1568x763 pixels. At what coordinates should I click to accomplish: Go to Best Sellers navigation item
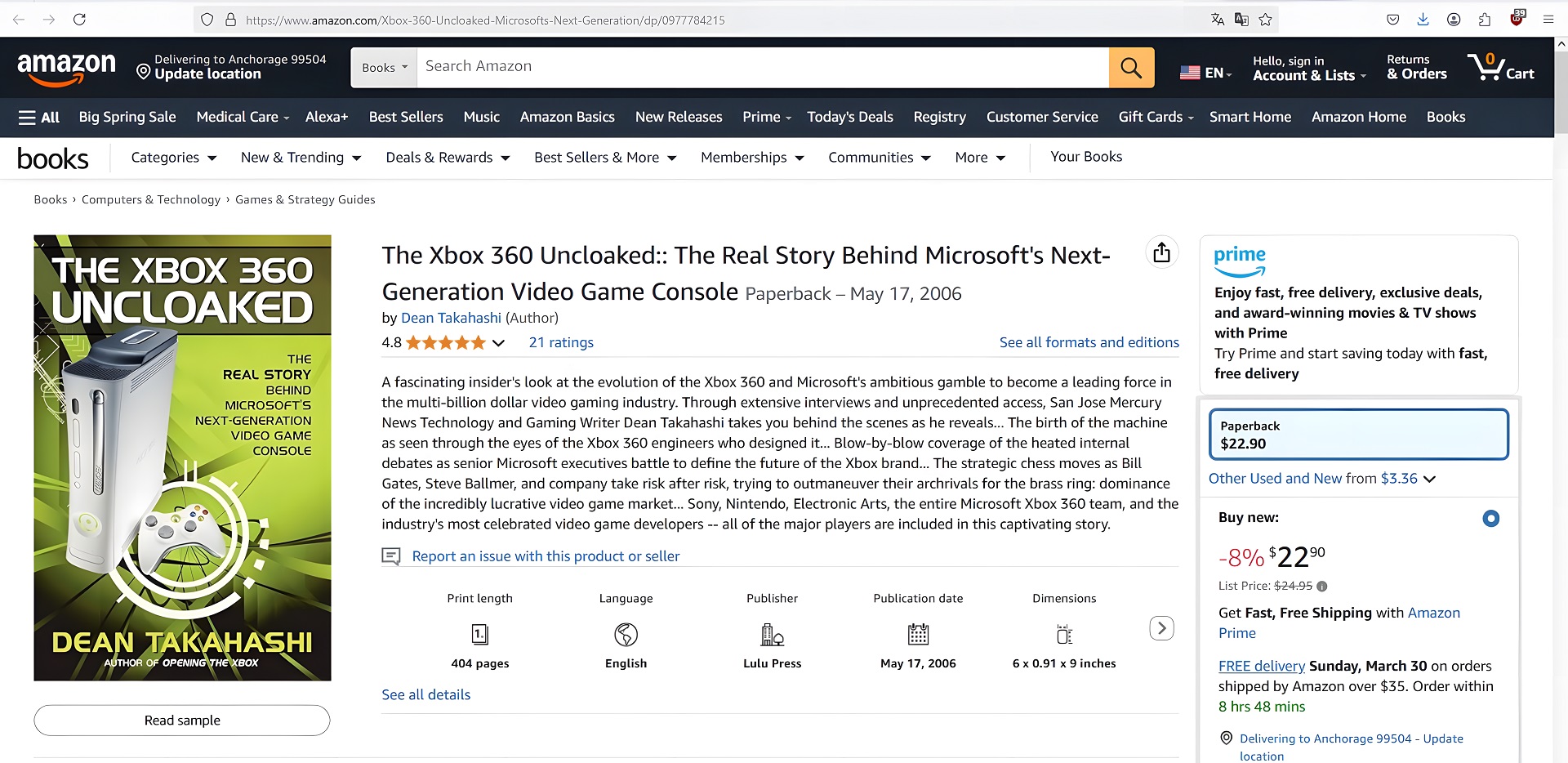point(406,118)
